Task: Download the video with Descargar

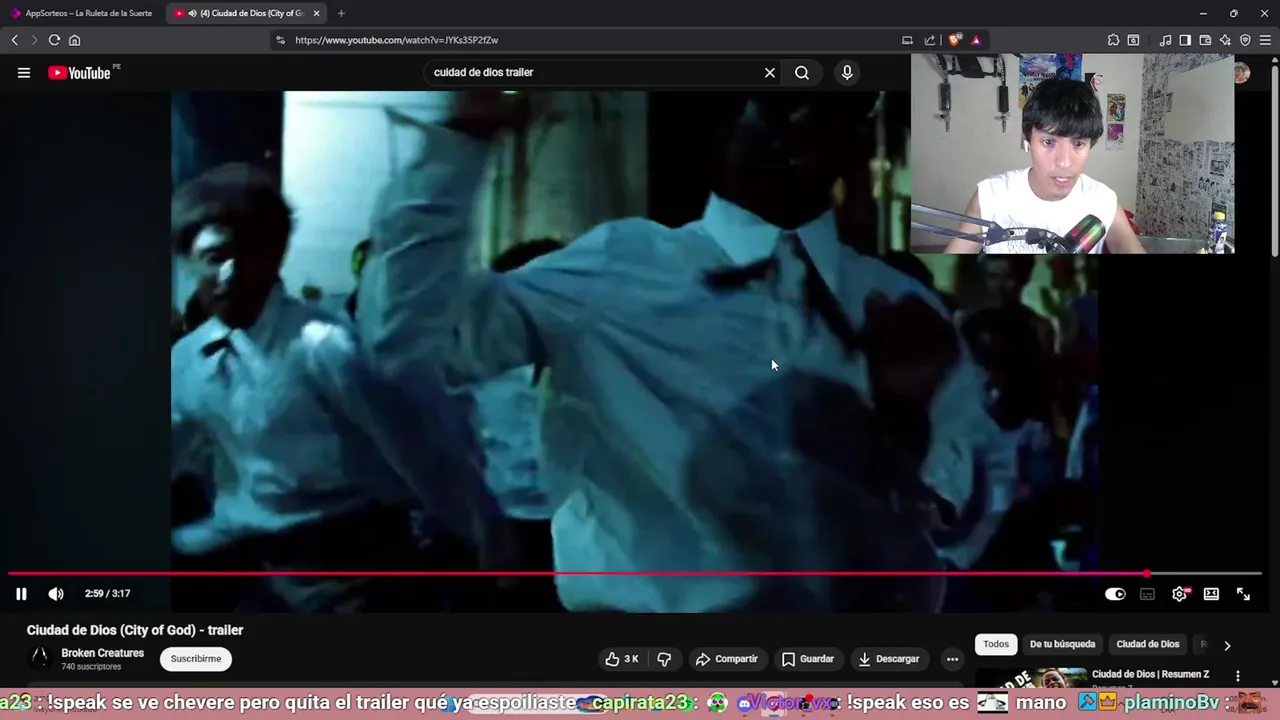Action: (889, 659)
